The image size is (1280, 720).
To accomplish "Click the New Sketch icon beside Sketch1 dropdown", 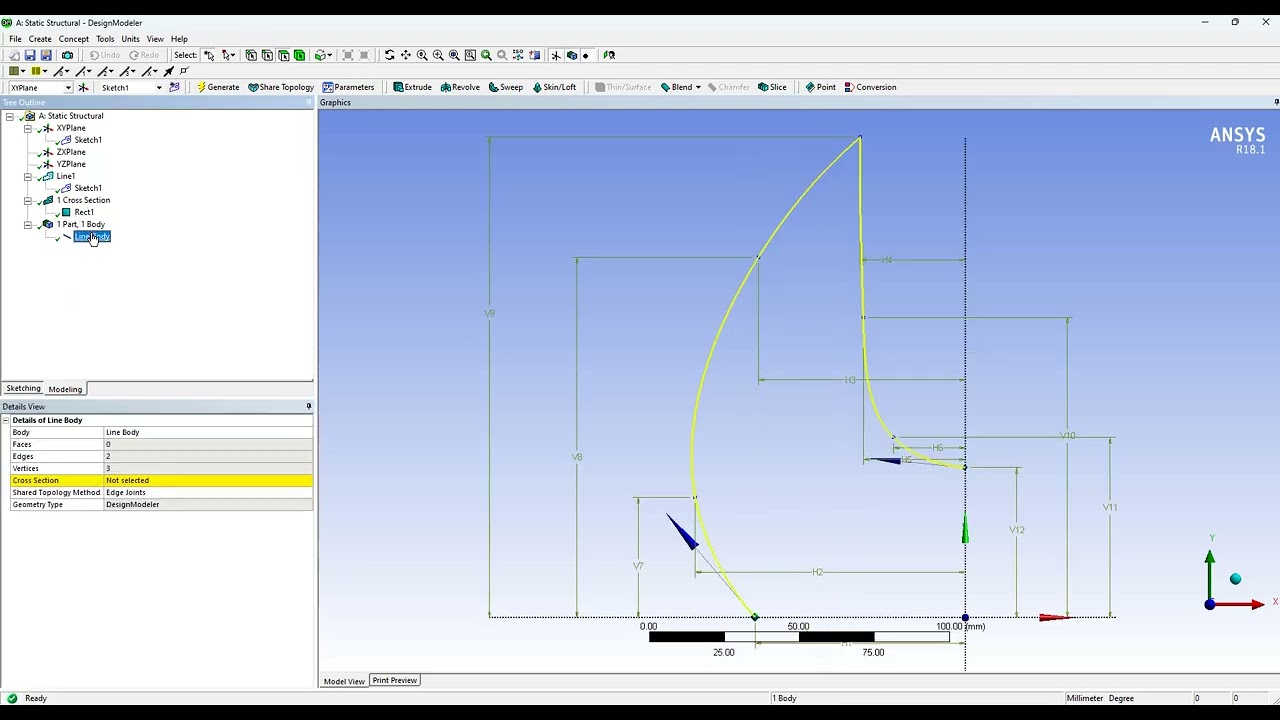I will [174, 87].
